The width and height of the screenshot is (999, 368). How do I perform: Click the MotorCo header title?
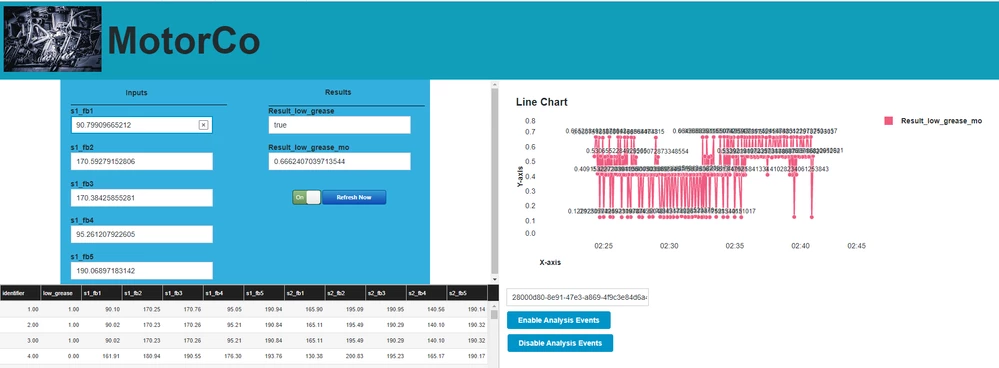[183, 41]
